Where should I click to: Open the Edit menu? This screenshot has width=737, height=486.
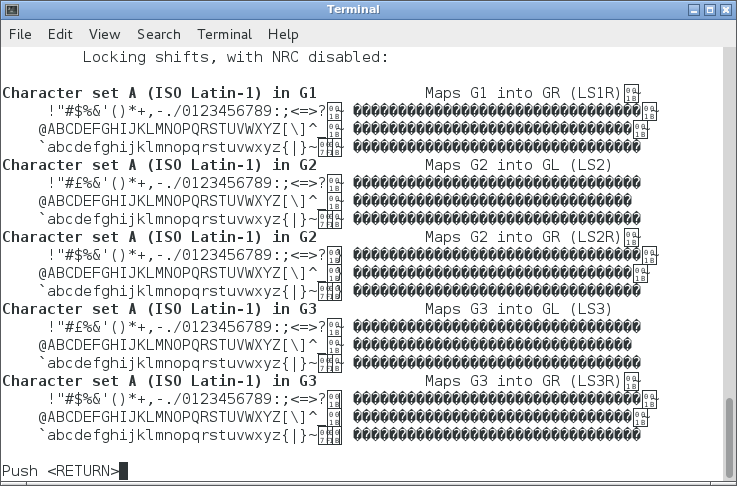pos(60,34)
